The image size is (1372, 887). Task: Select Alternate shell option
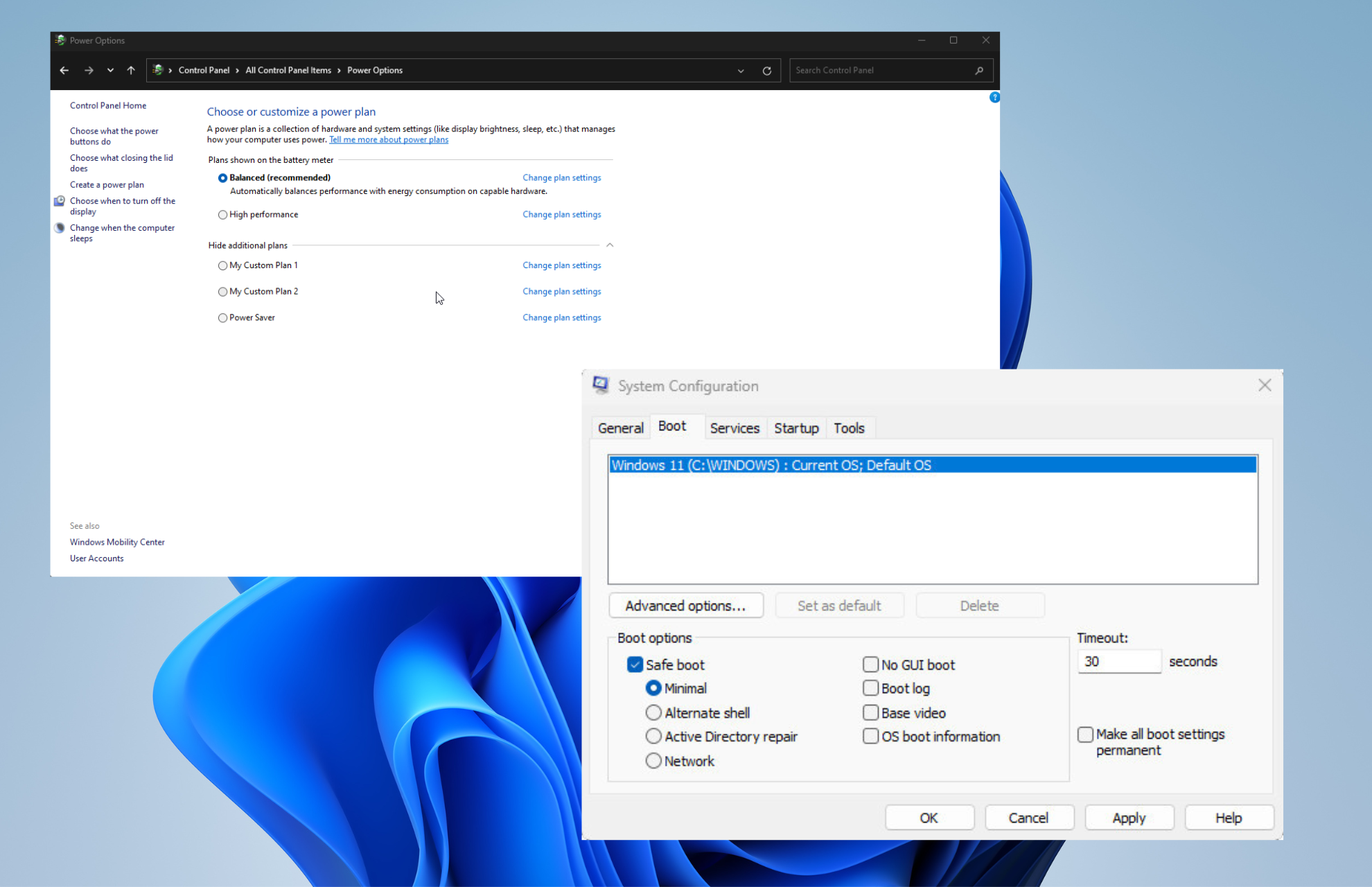[x=653, y=712]
